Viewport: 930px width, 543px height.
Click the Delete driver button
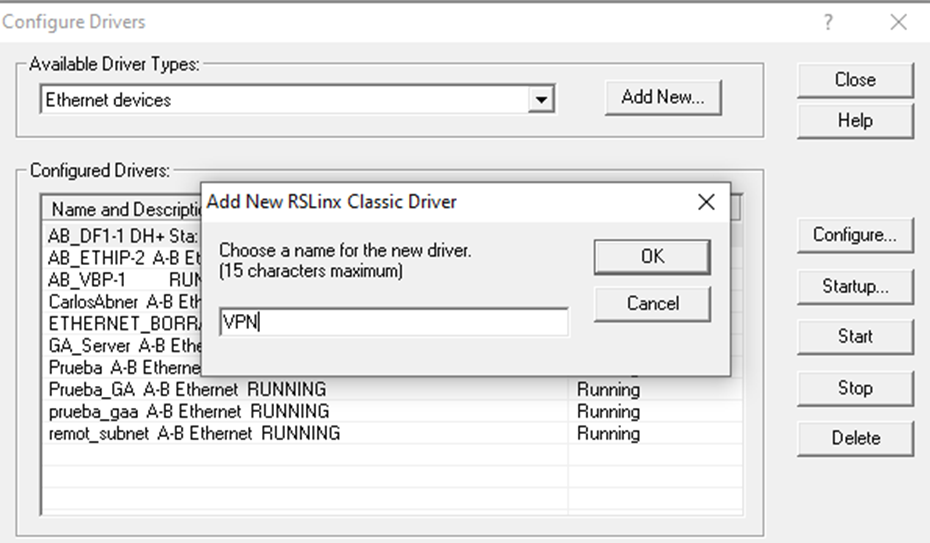tap(854, 438)
